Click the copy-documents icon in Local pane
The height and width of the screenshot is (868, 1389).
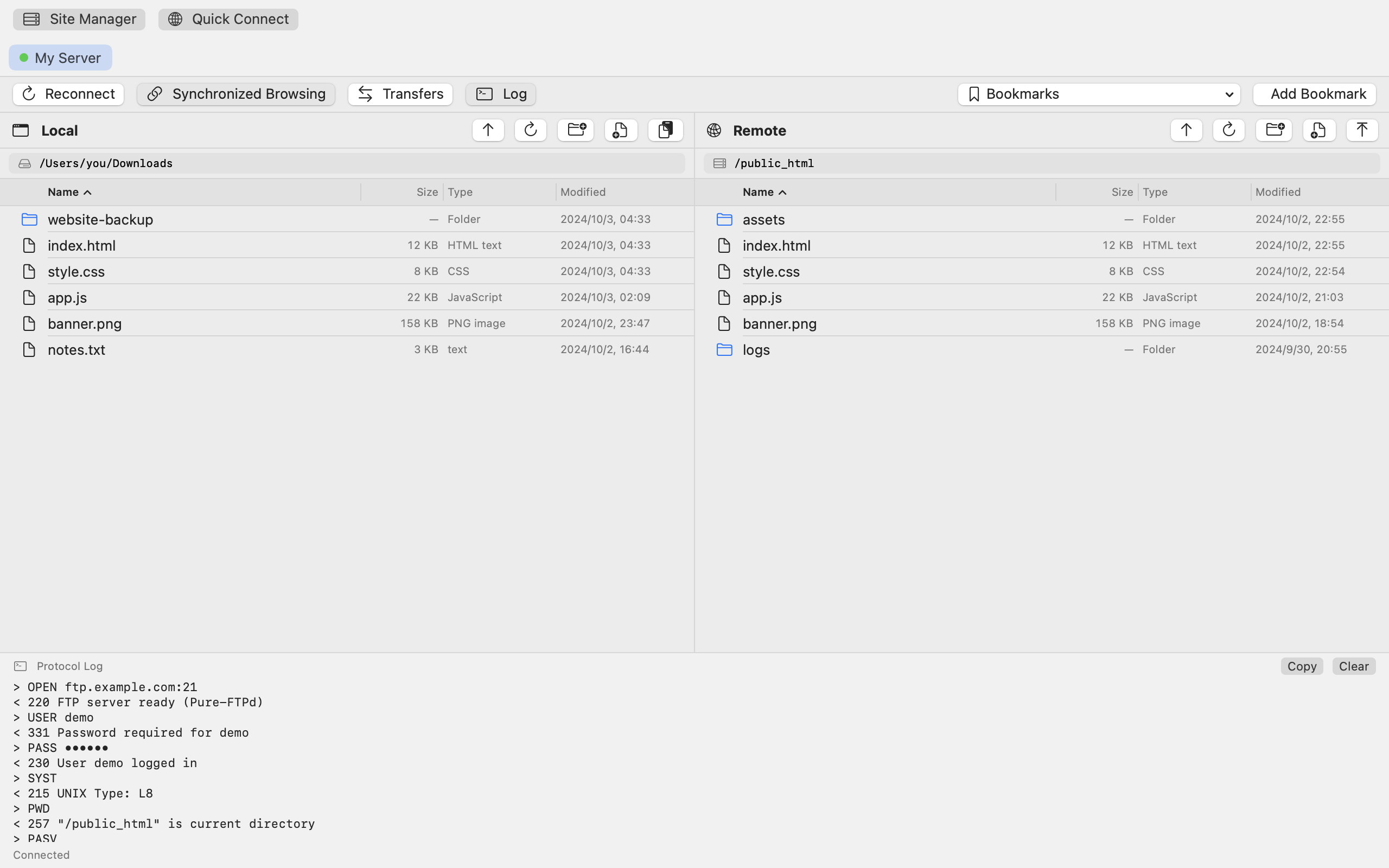(x=665, y=130)
